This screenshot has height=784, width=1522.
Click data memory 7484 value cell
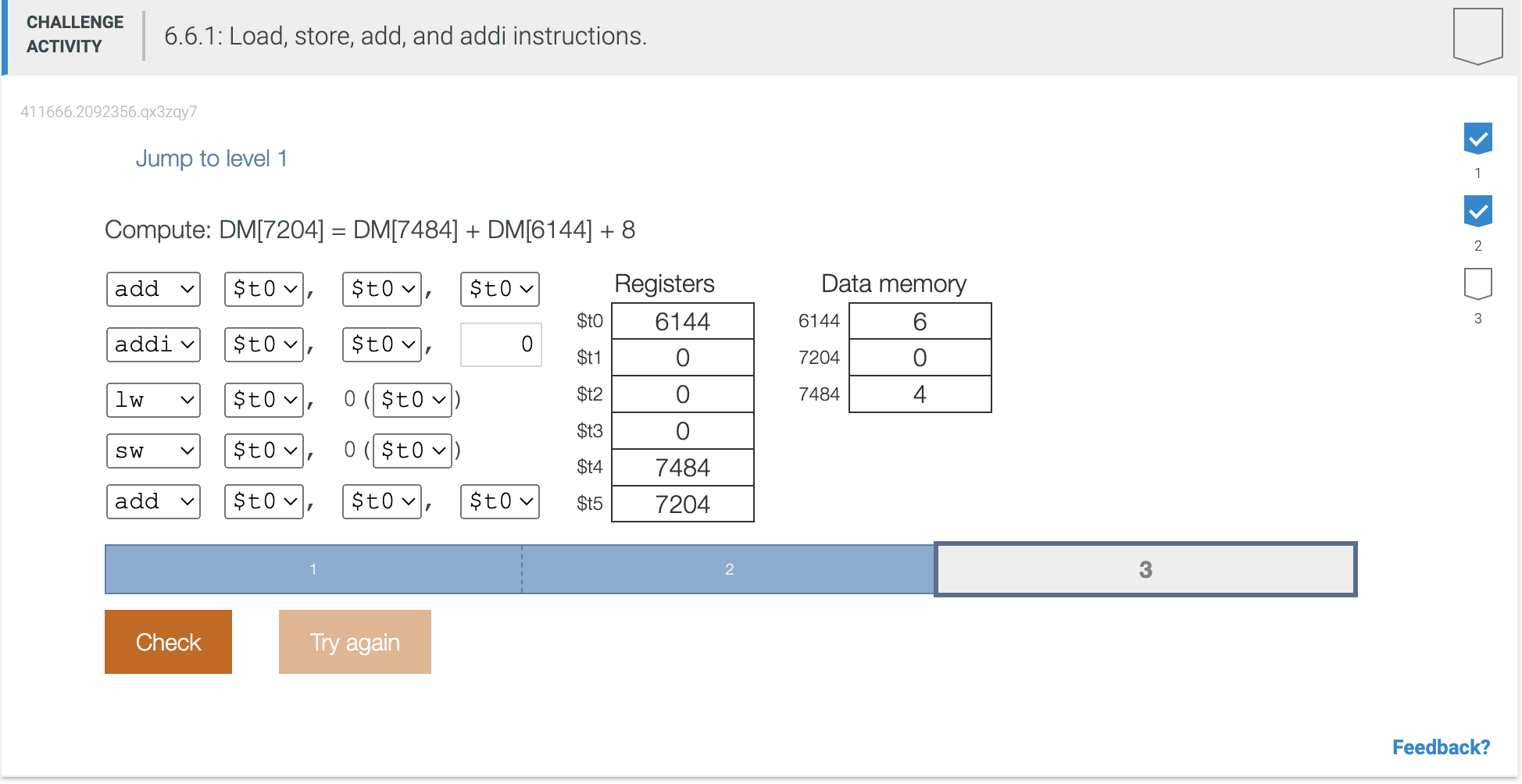[x=920, y=394]
